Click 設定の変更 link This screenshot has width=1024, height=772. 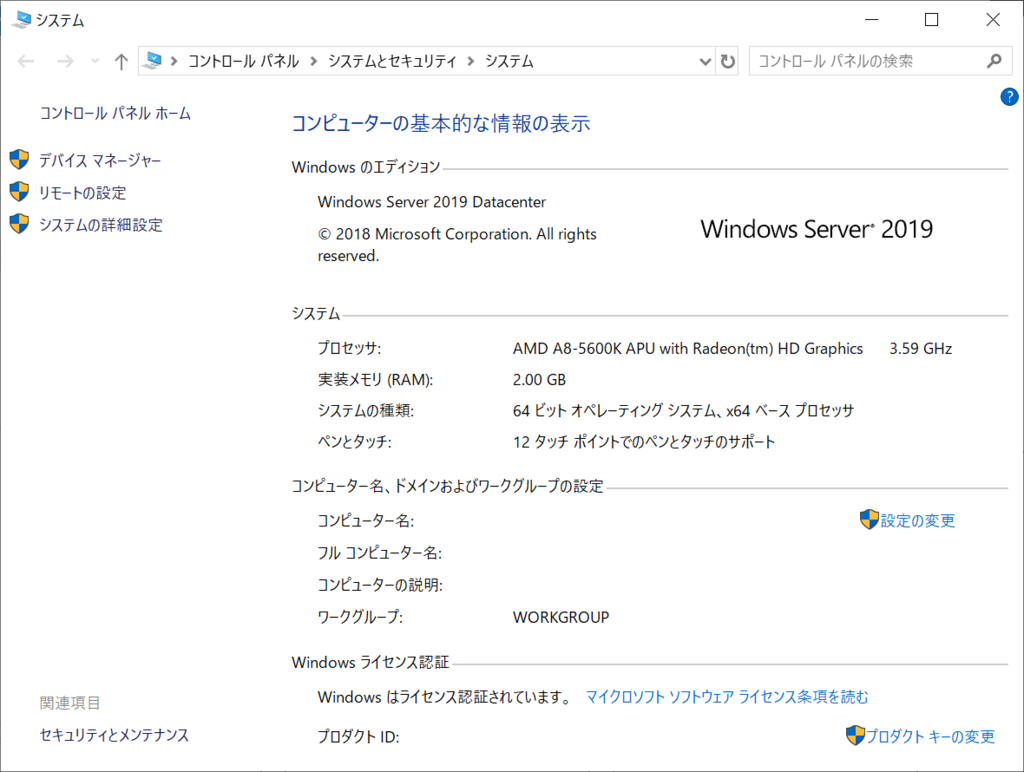[x=918, y=521]
